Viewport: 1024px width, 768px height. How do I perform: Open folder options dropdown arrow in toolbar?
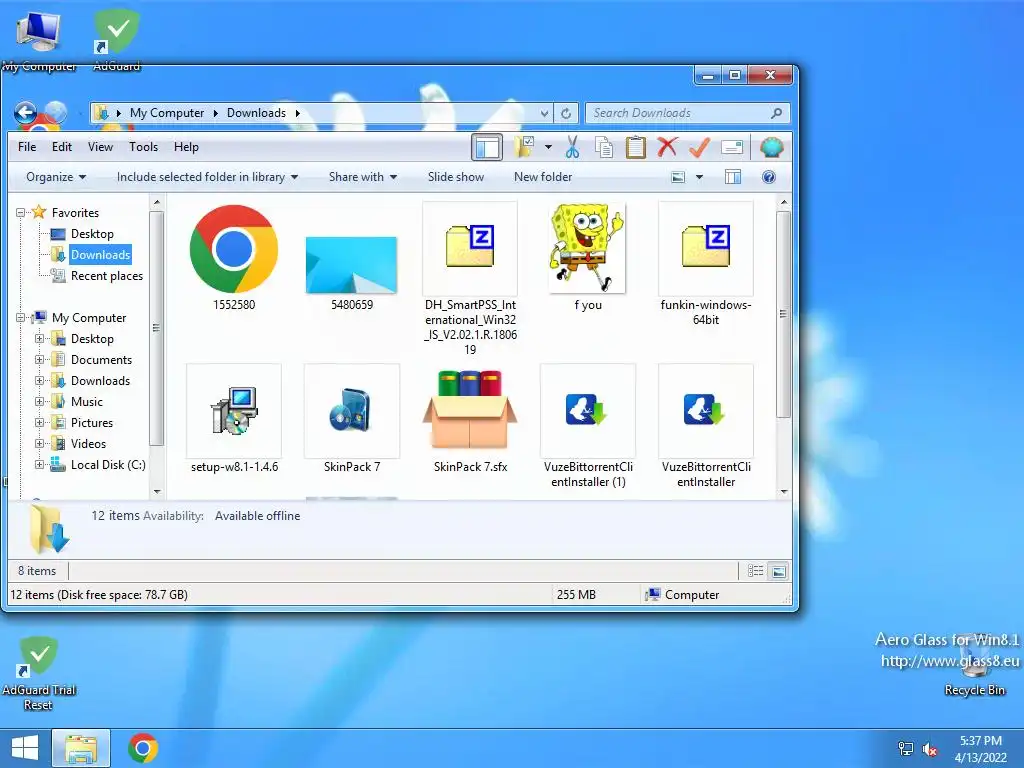pyautogui.click(x=548, y=147)
